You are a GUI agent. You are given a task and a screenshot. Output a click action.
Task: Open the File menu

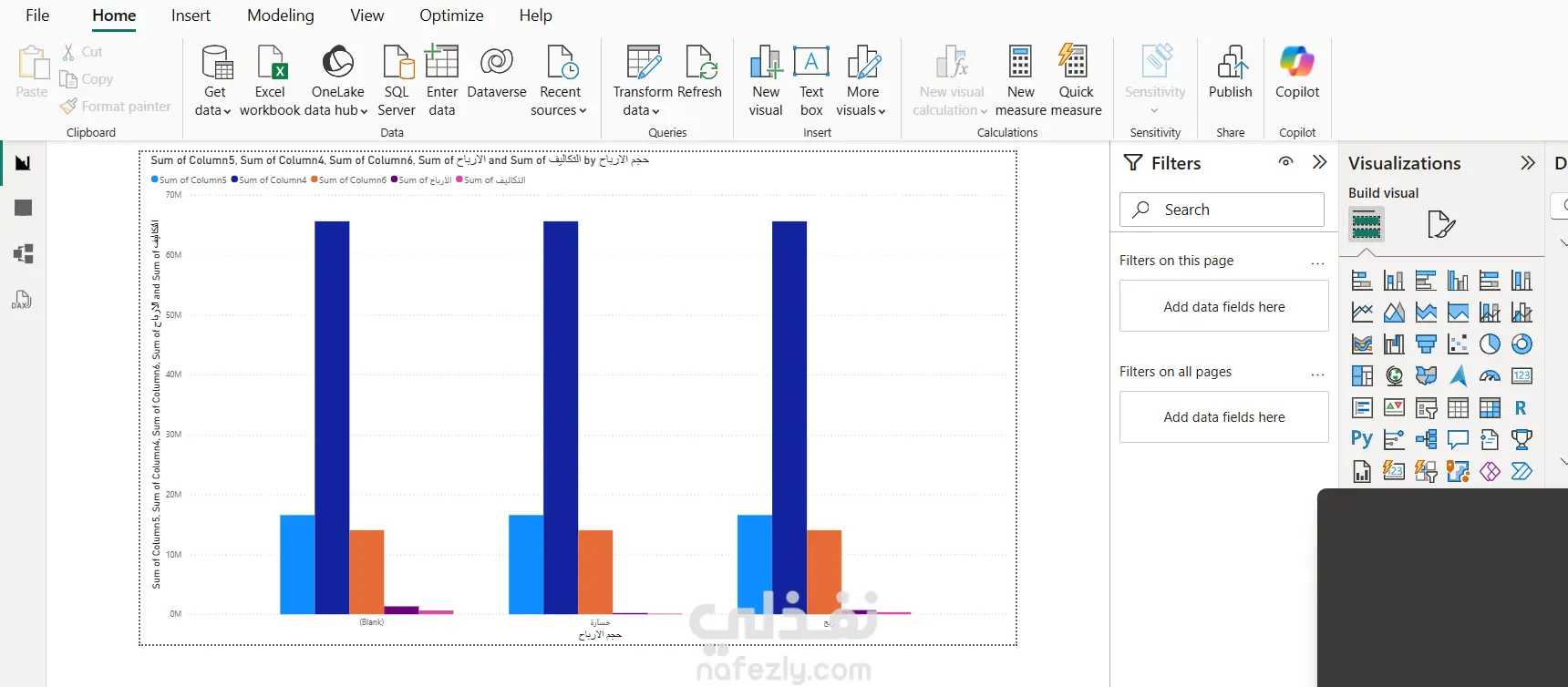(x=37, y=15)
